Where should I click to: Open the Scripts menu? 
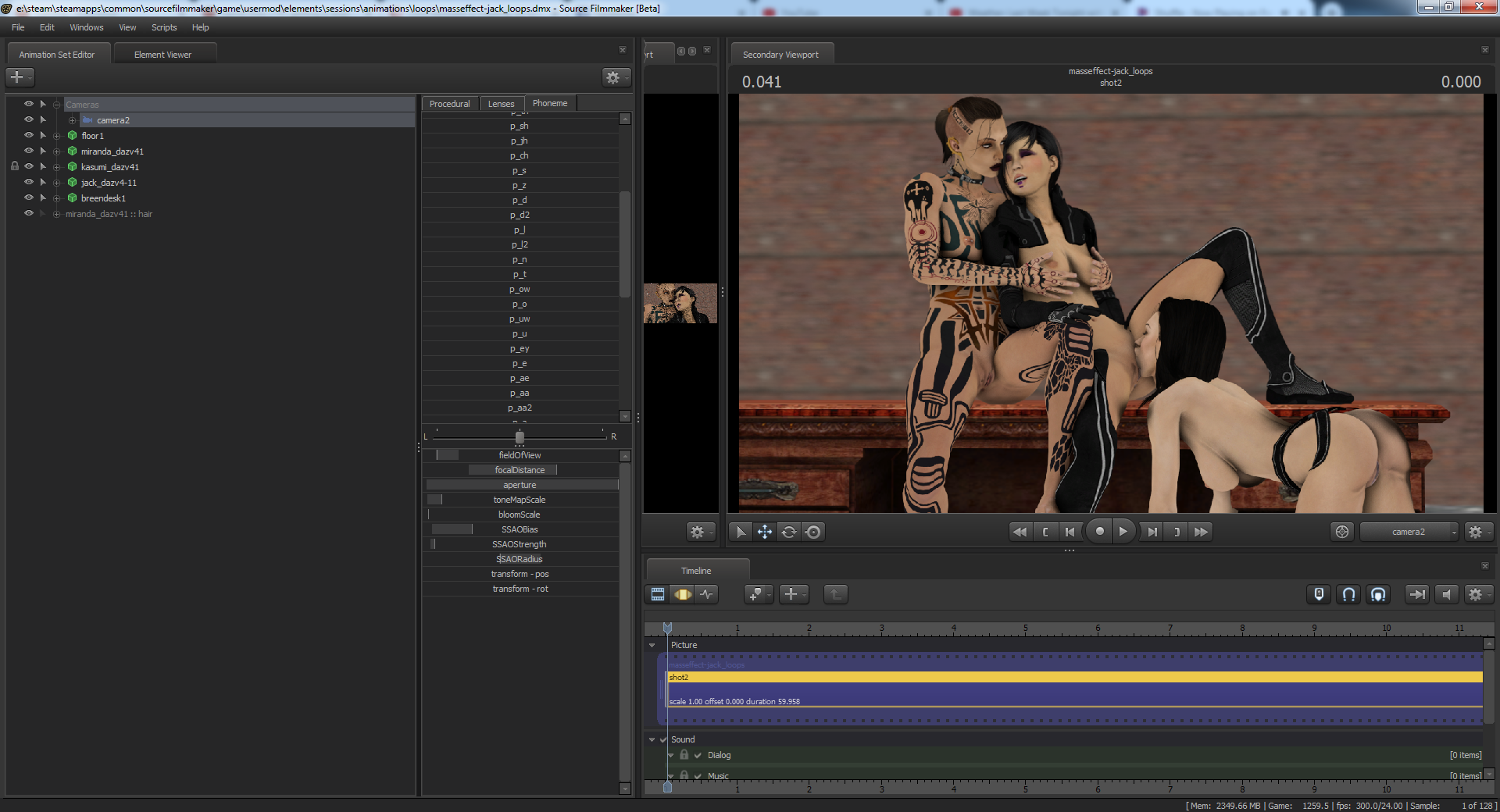(x=164, y=27)
